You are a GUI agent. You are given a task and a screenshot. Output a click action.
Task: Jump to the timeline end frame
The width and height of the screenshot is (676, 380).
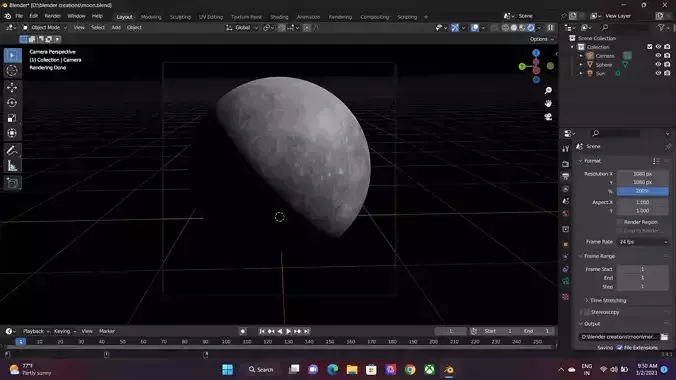(307, 331)
